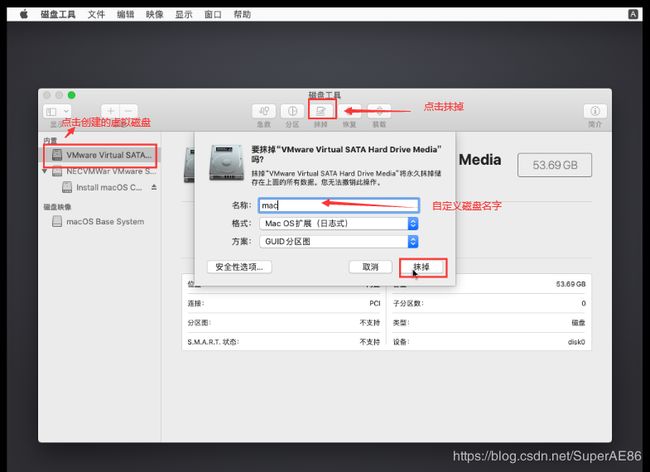650x472 pixels.
Task: Click the S.M.A.R.T. 状态 label
Action: click(x=213, y=342)
